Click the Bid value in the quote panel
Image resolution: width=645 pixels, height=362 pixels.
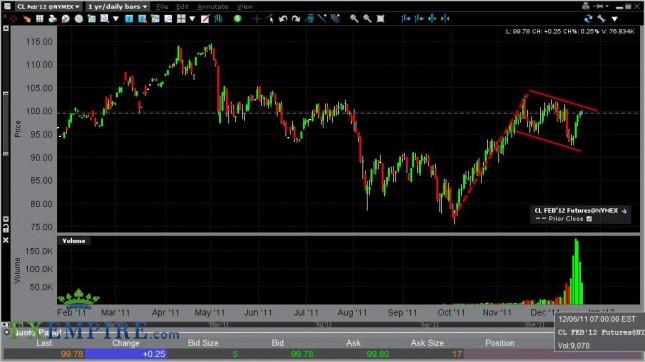302,354
